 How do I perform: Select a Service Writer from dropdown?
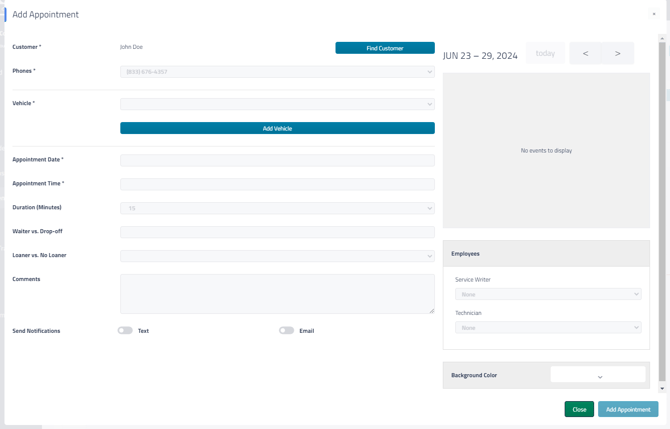pyautogui.click(x=547, y=294)
